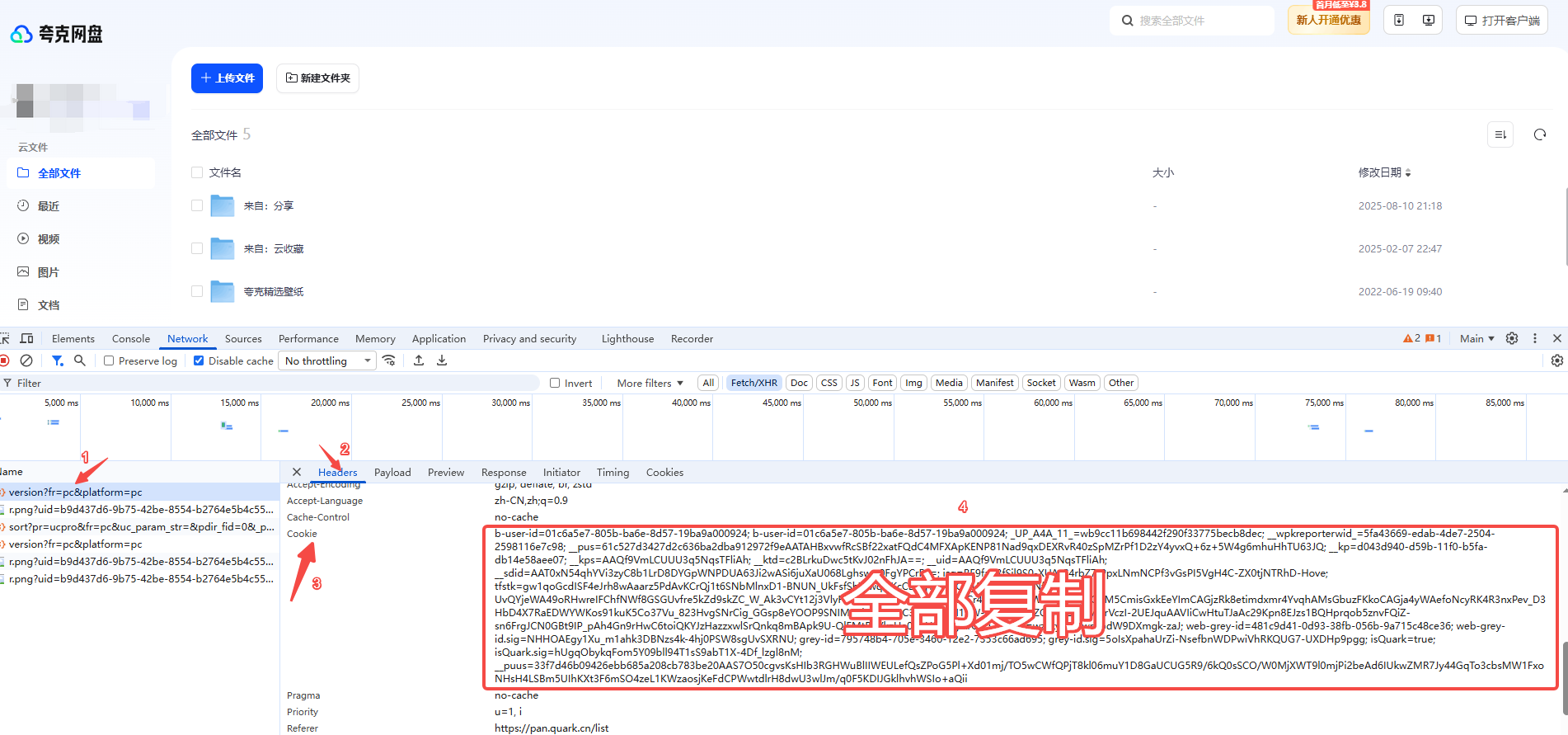Toggle device toolbar icon in DevTools
The height and width of the screenshot is (735, 1568).
click(x=26, y=338)
